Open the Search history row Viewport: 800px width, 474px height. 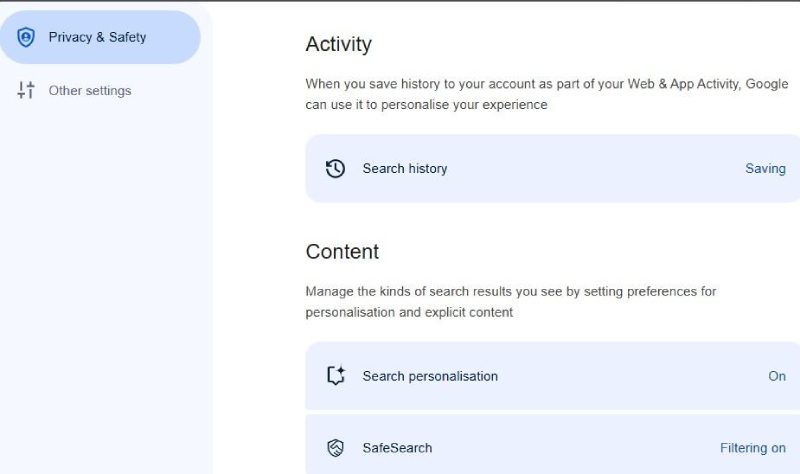click(553, 168)
